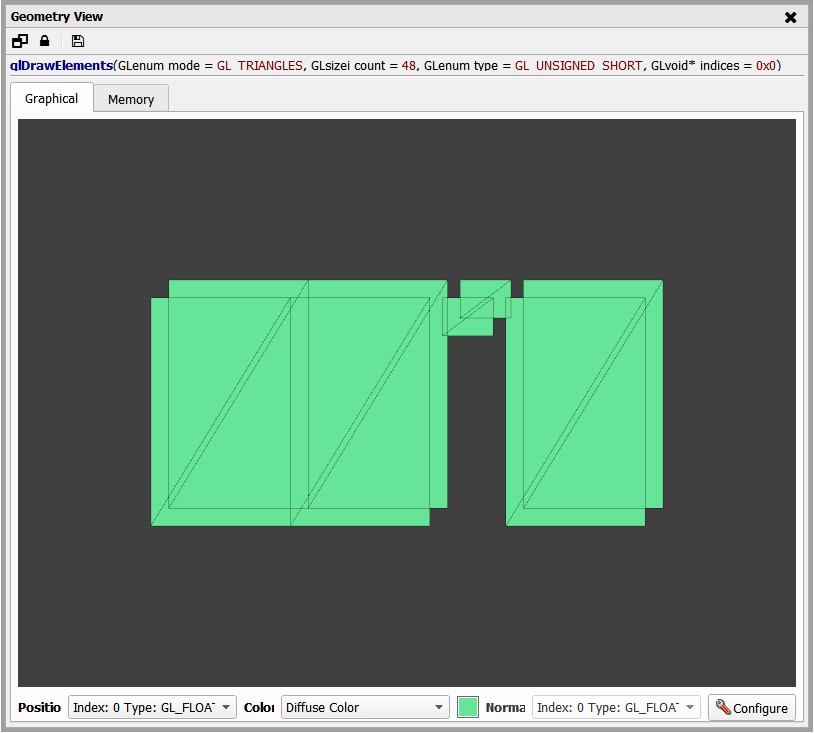The width and height of the screenshot is (814, 733).
Task: Click the GL_UNSIGNED_SHORT type value
Action: click(579, 66)
